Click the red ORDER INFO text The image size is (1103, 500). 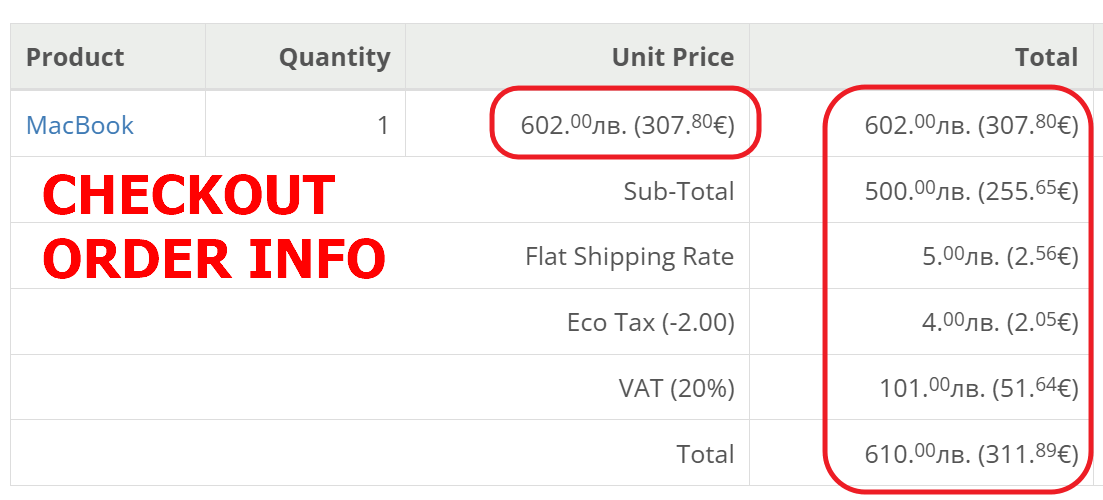pyautogui.click(x=214, y=259)
